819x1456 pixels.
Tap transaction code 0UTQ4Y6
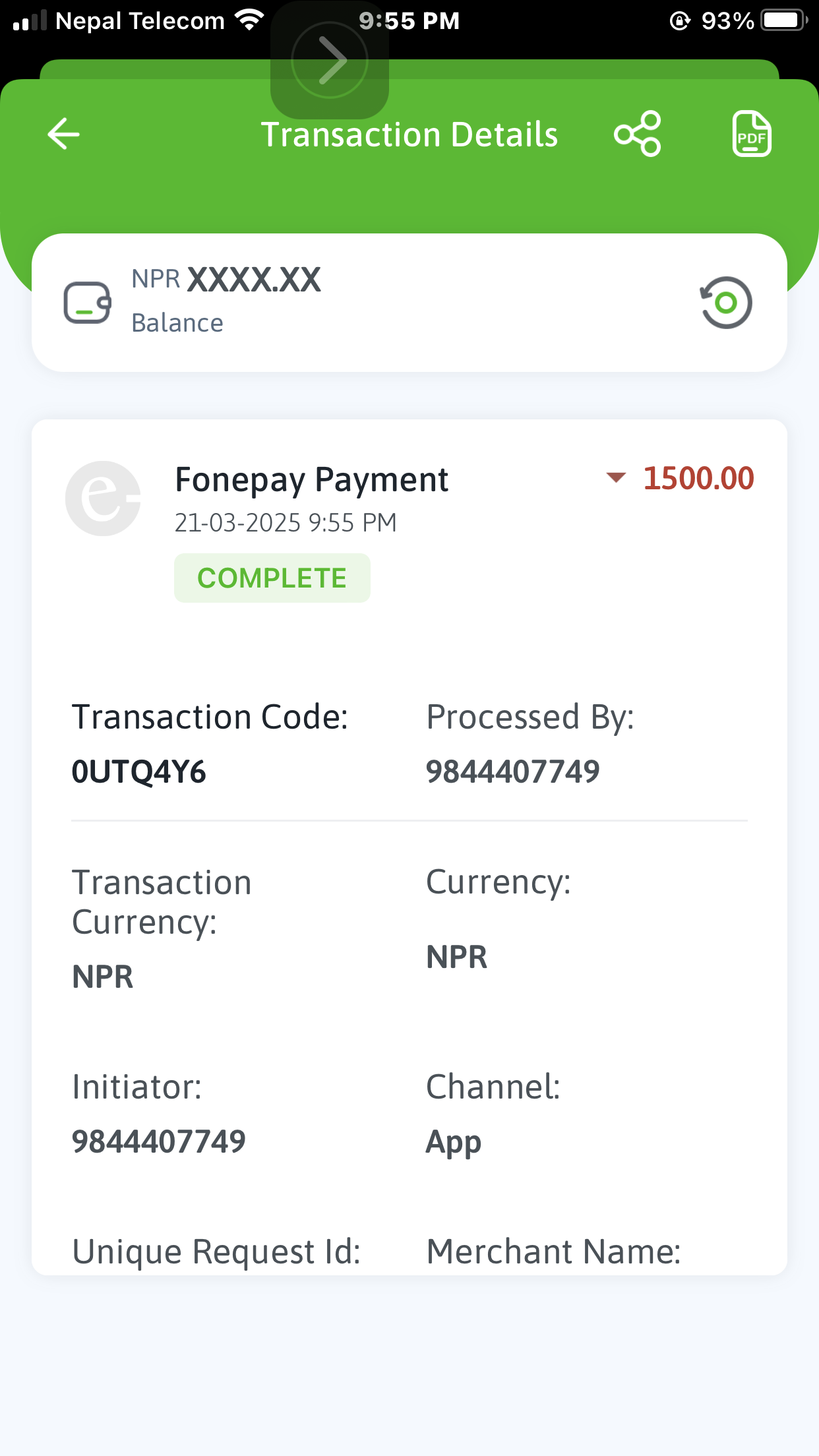tap(139, 772)
